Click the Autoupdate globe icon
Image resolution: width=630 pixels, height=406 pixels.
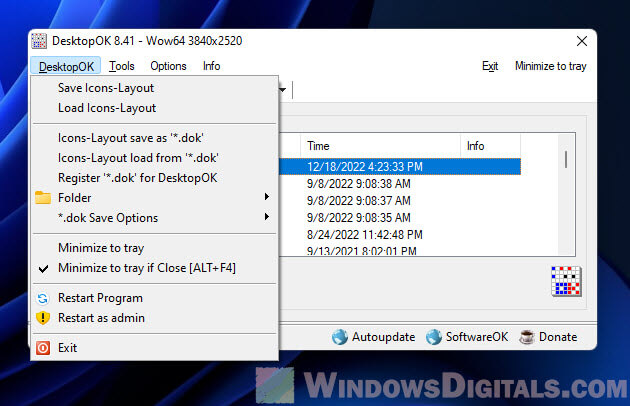(340, 337)
